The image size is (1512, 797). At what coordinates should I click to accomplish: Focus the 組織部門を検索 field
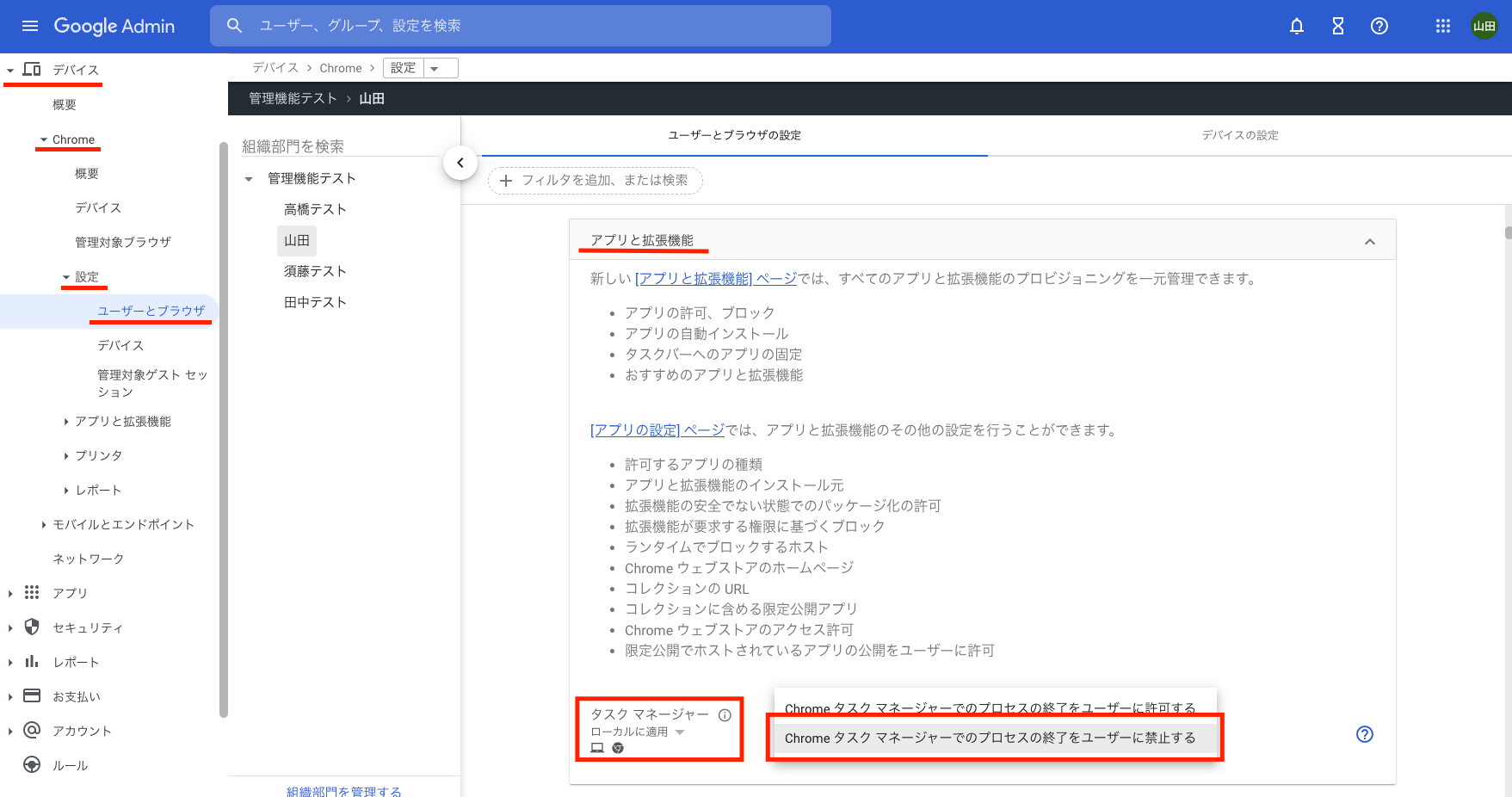pos(342,146)
